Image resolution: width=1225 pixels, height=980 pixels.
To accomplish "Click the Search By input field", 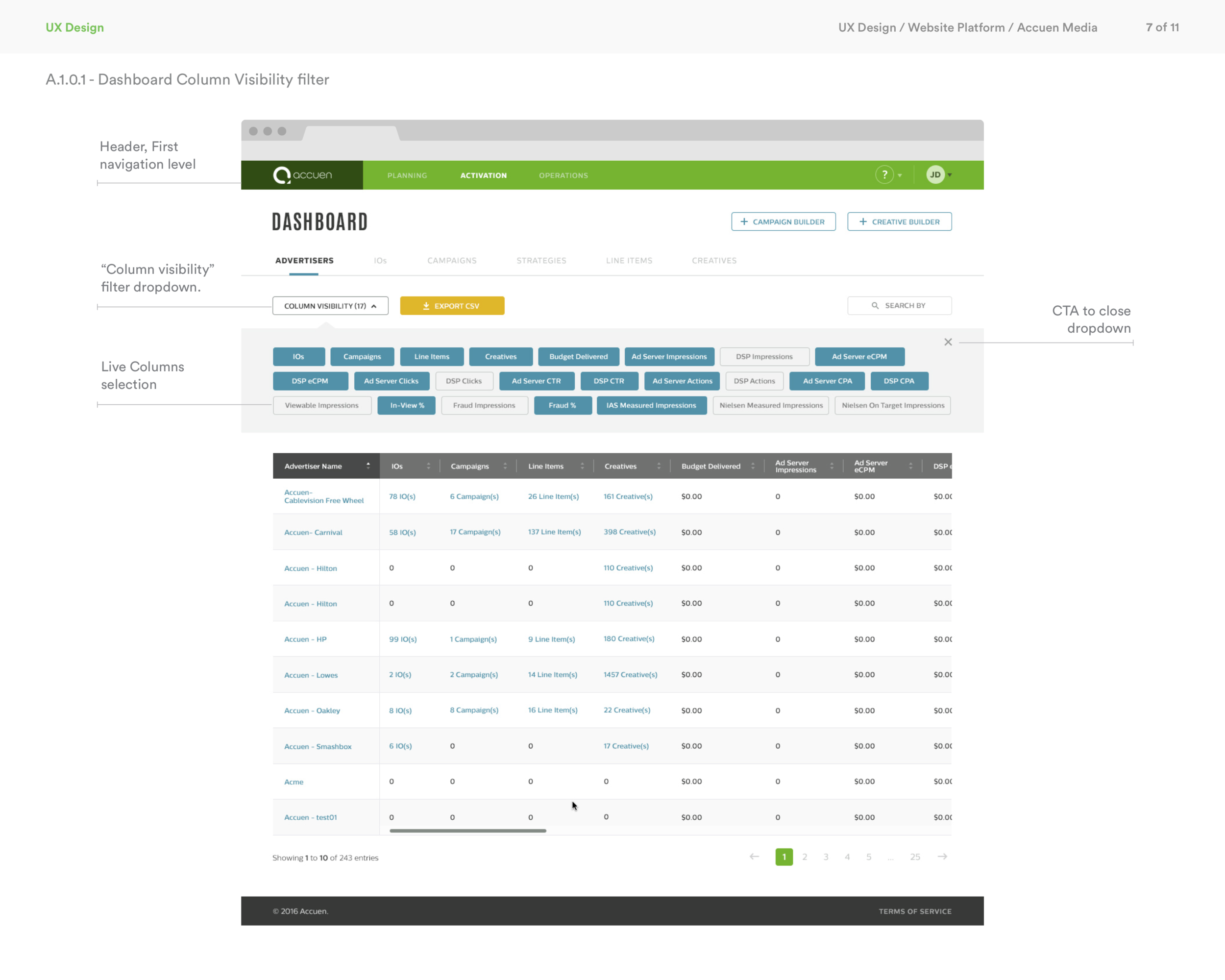I will pyautogui.click(x=899, y=306).
